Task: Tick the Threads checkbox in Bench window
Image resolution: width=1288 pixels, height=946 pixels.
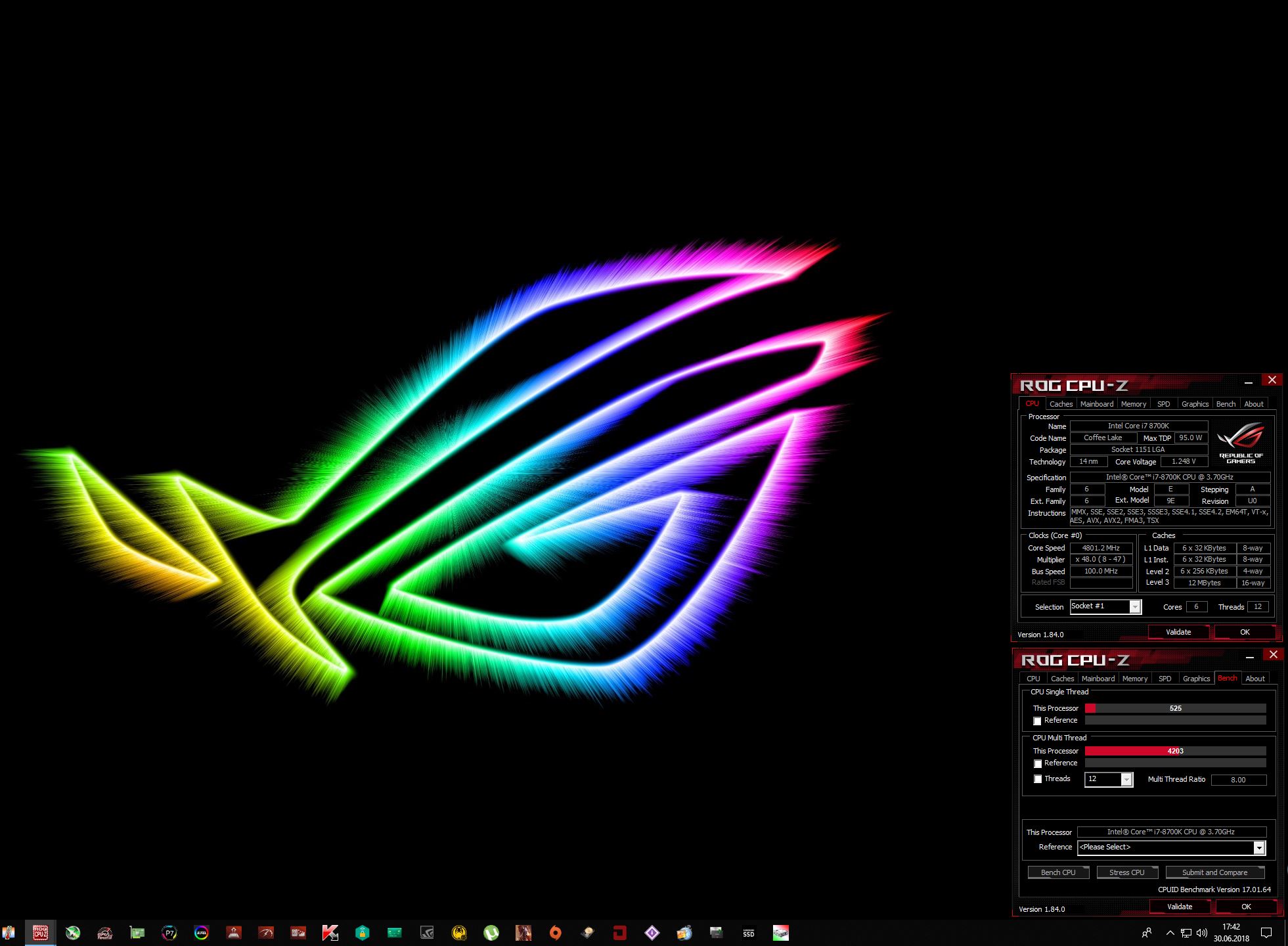Action: 1038,779
